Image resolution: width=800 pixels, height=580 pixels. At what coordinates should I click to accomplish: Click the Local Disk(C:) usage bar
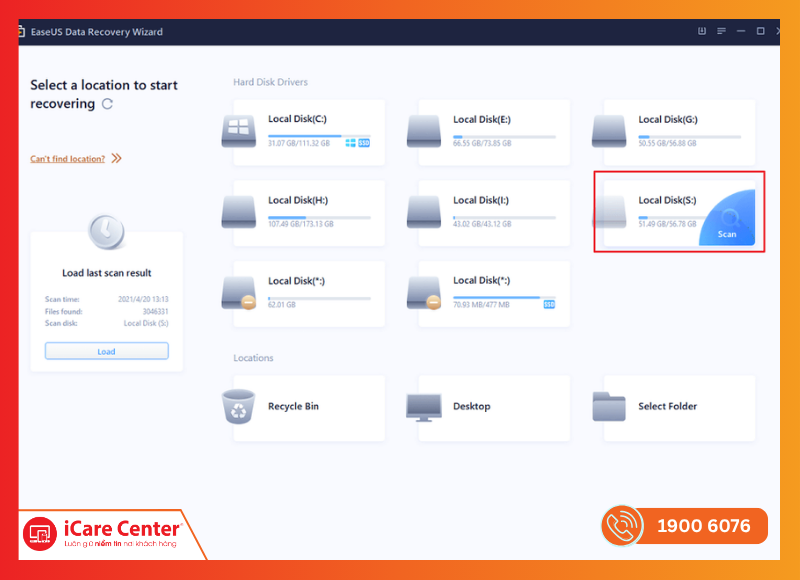(305, 135)
